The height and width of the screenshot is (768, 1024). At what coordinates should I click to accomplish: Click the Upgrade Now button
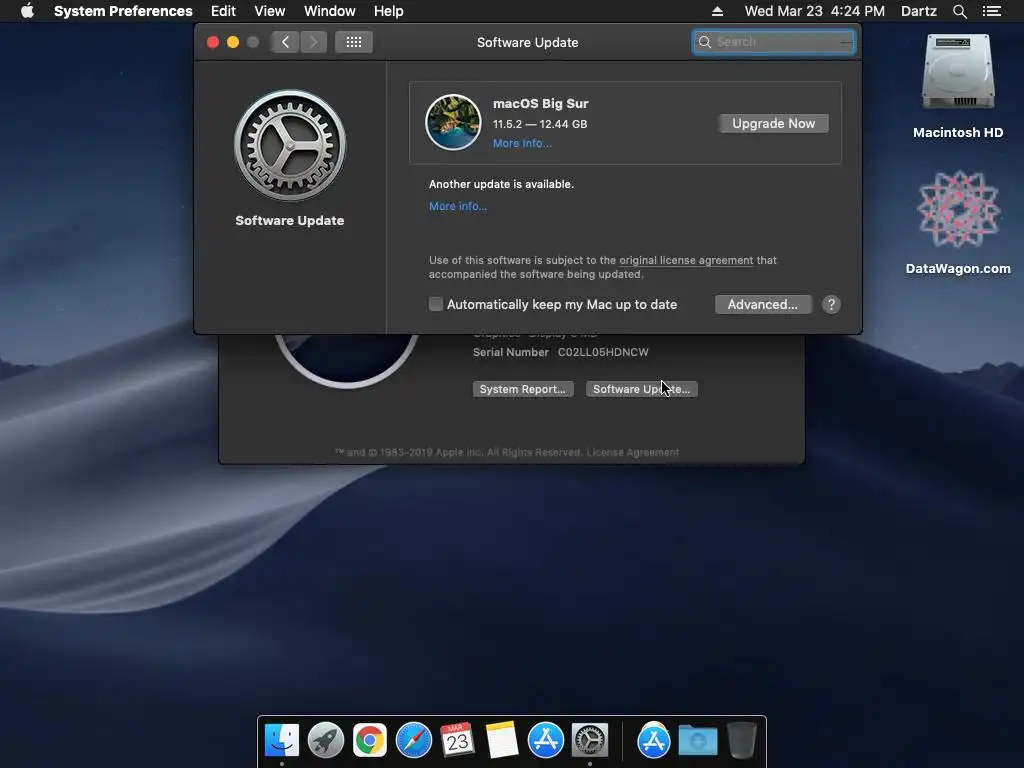click(774, 123)
